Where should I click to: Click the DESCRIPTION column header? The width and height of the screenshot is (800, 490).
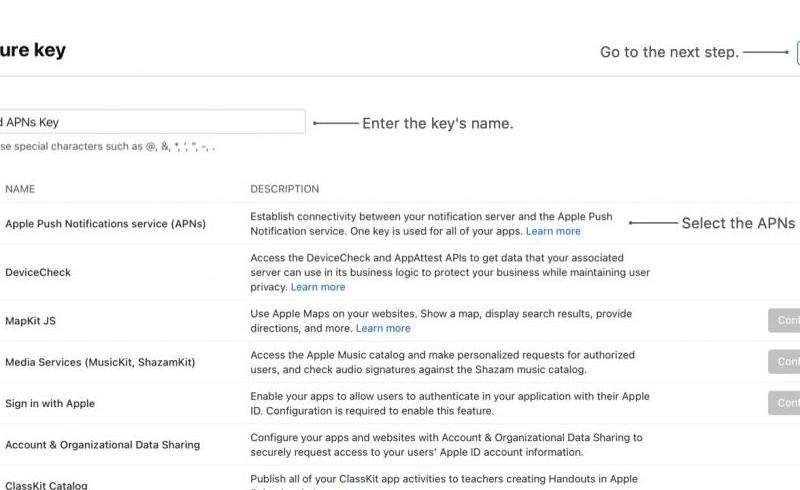click(284, 189)
